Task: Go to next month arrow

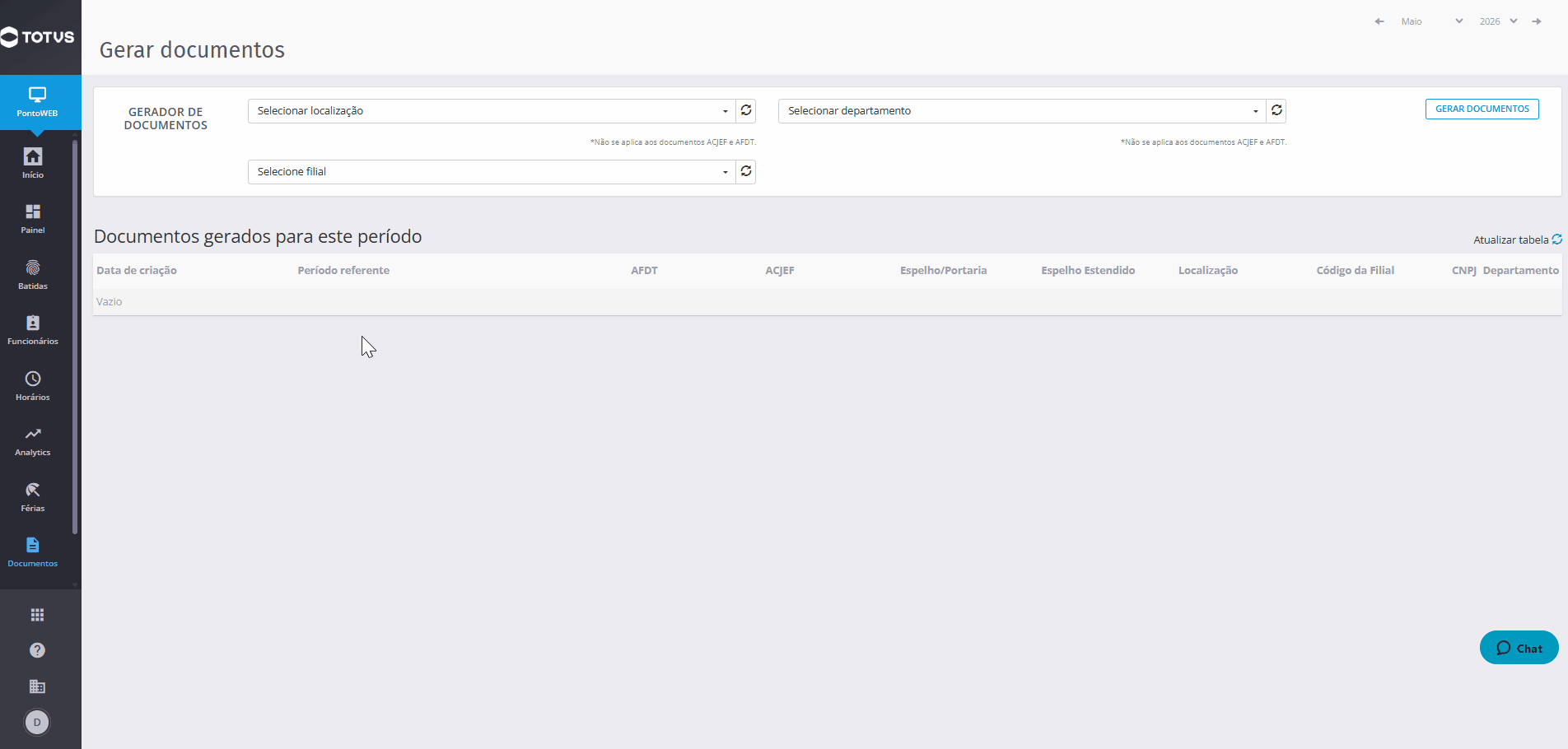Action: (1537, 21)
